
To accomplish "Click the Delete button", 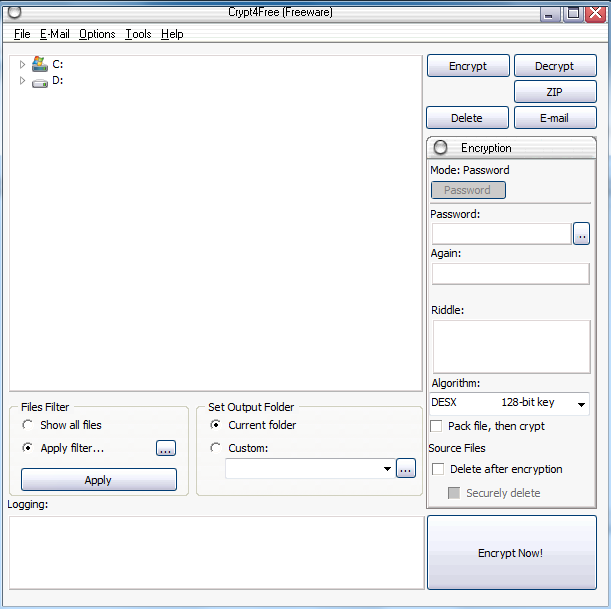I will point(467,118).
